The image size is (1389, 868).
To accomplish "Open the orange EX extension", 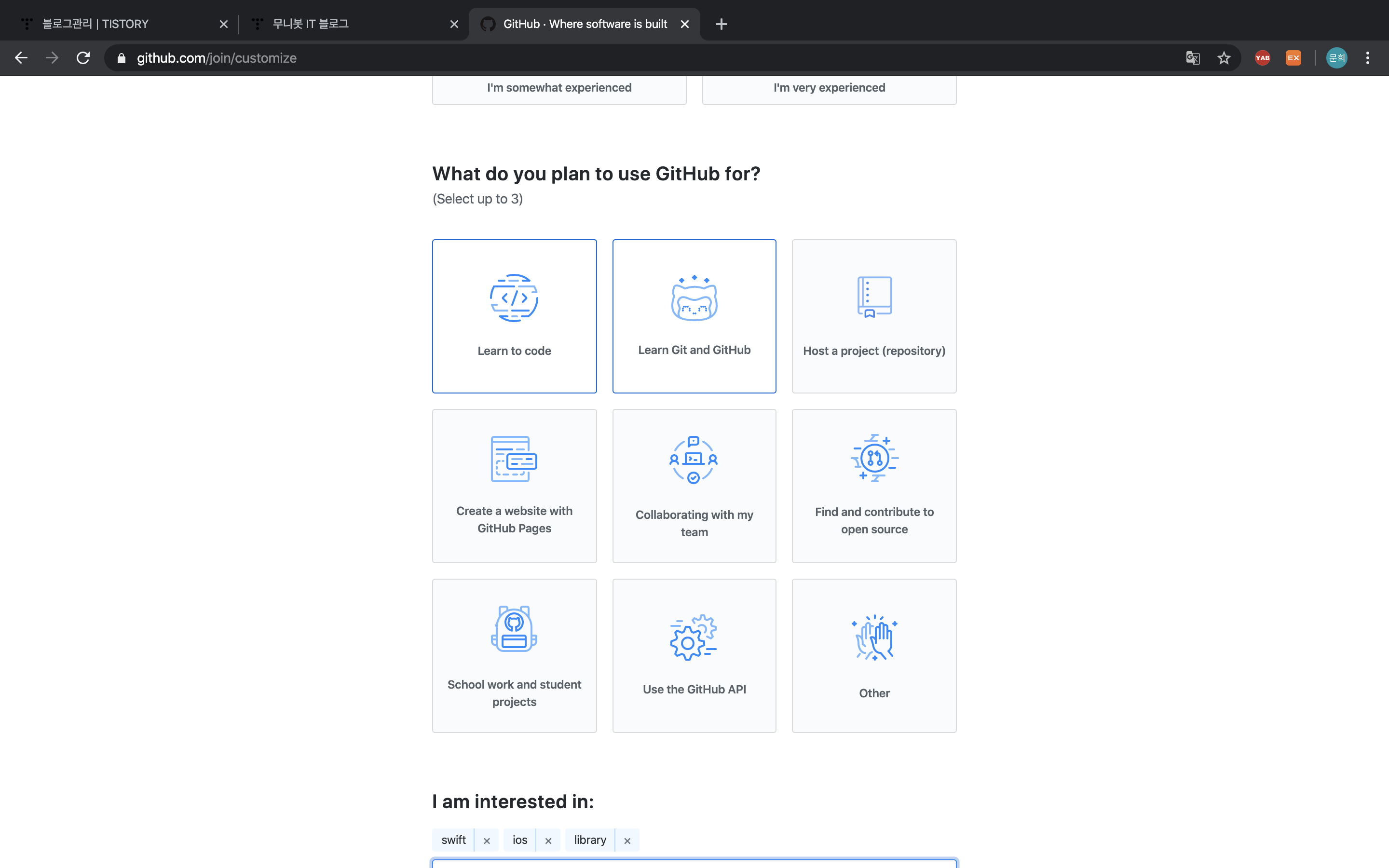I will tap(1293, 58).
